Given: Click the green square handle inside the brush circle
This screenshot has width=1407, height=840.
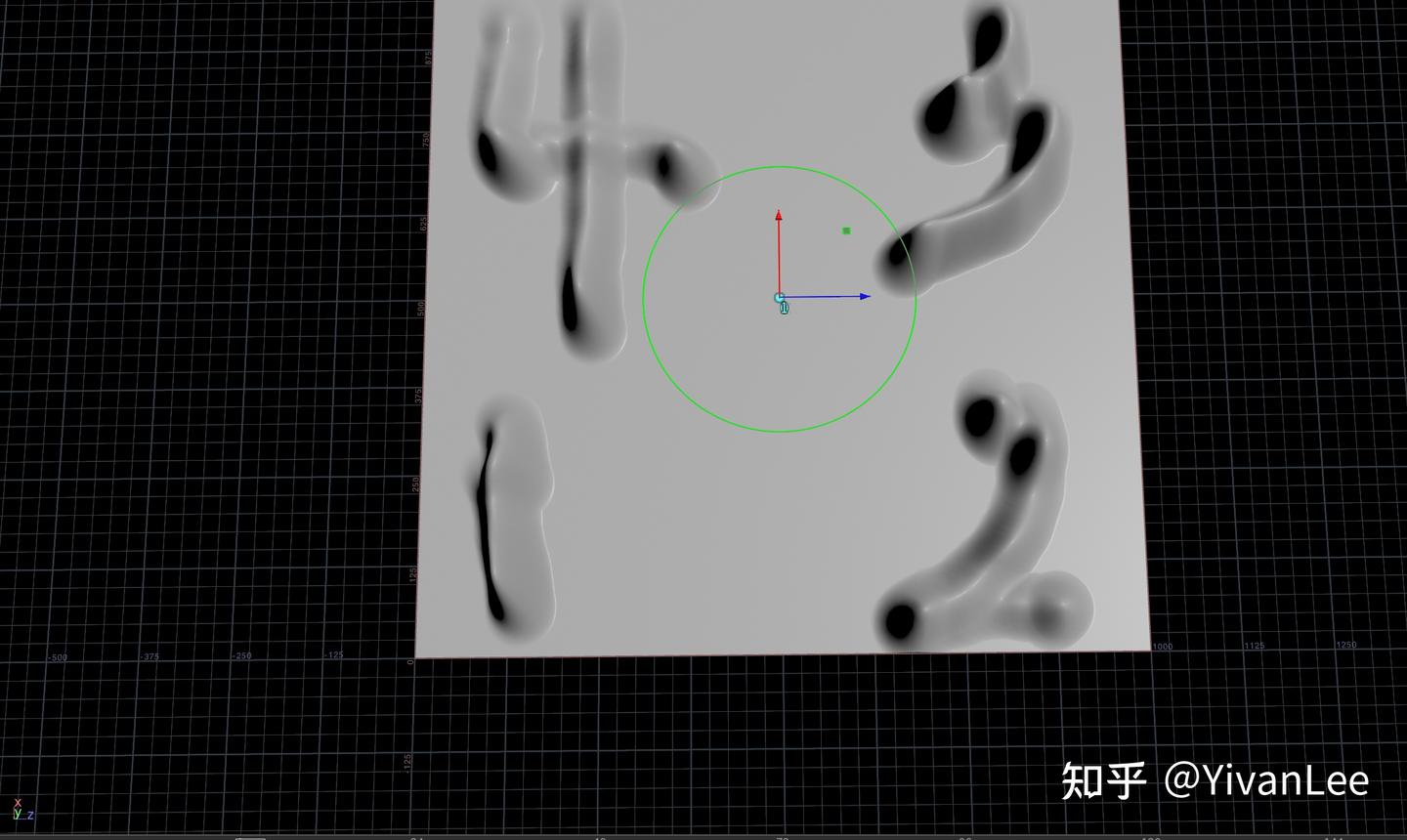Looking at the screenshot, I should (x=846, y=230).
